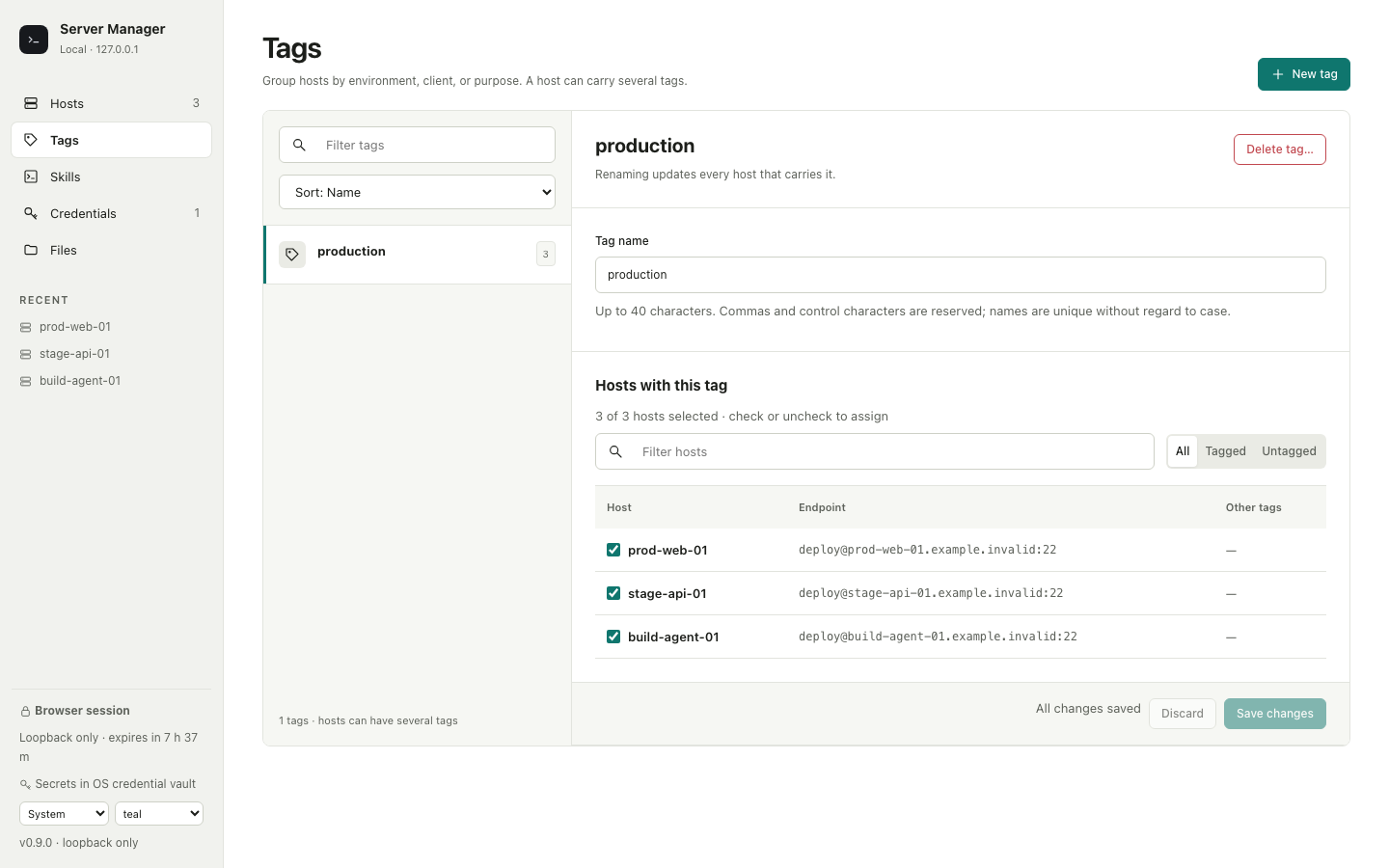
Task: Click the key icon by Secrets in OS vault
Action: tap(25, 785)
